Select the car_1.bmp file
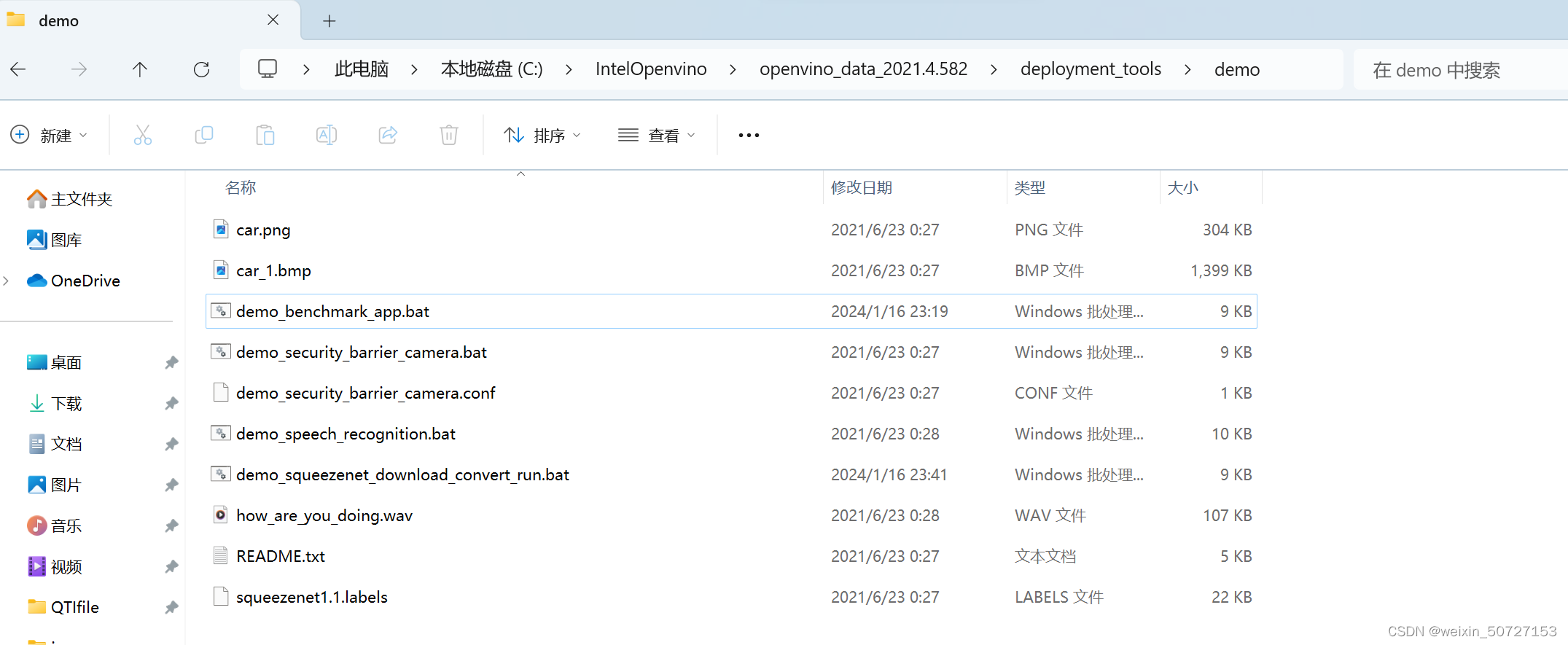The height and width of the screenshot is (645, 1568). (731, 270)
